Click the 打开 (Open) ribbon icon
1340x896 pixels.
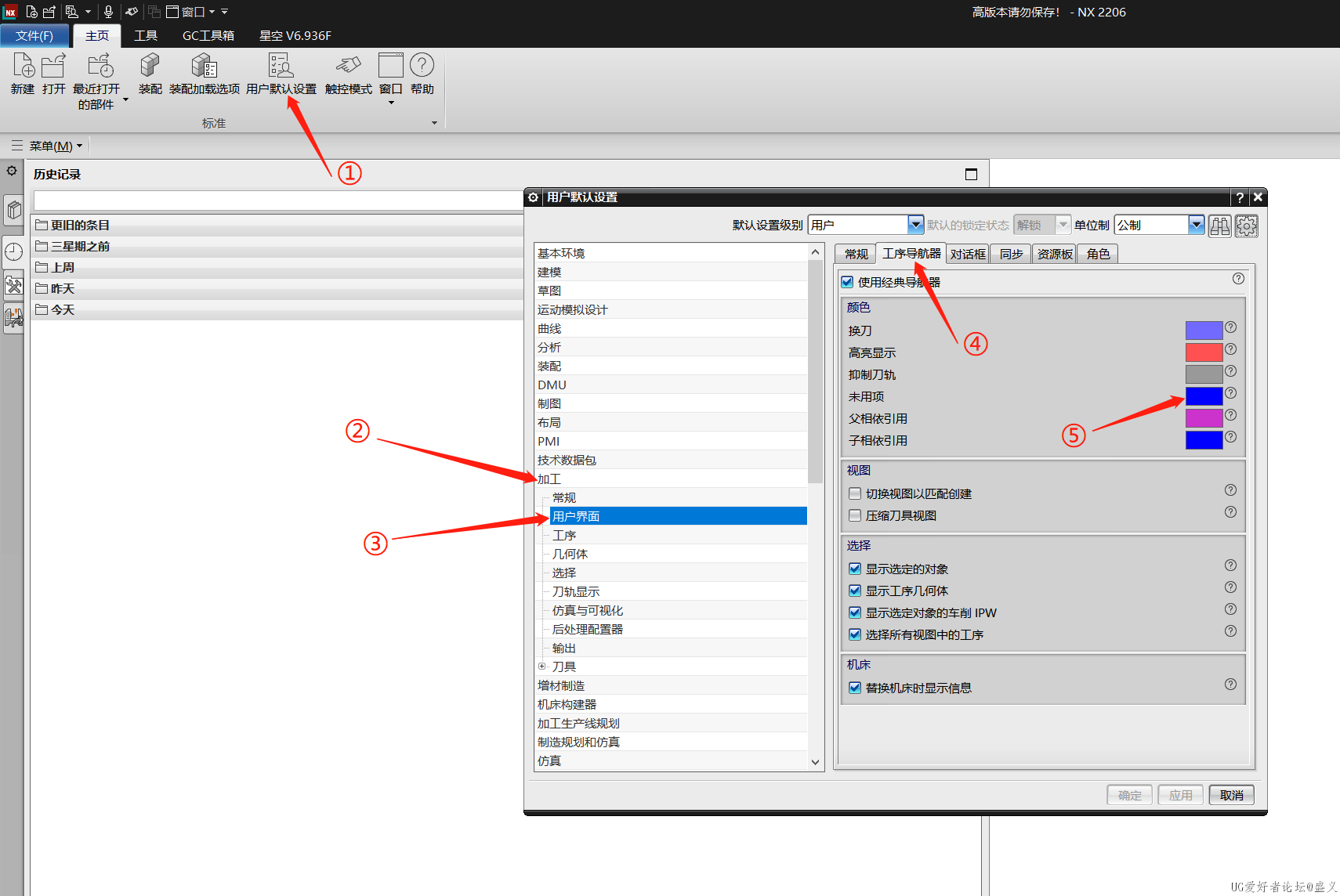54,65
